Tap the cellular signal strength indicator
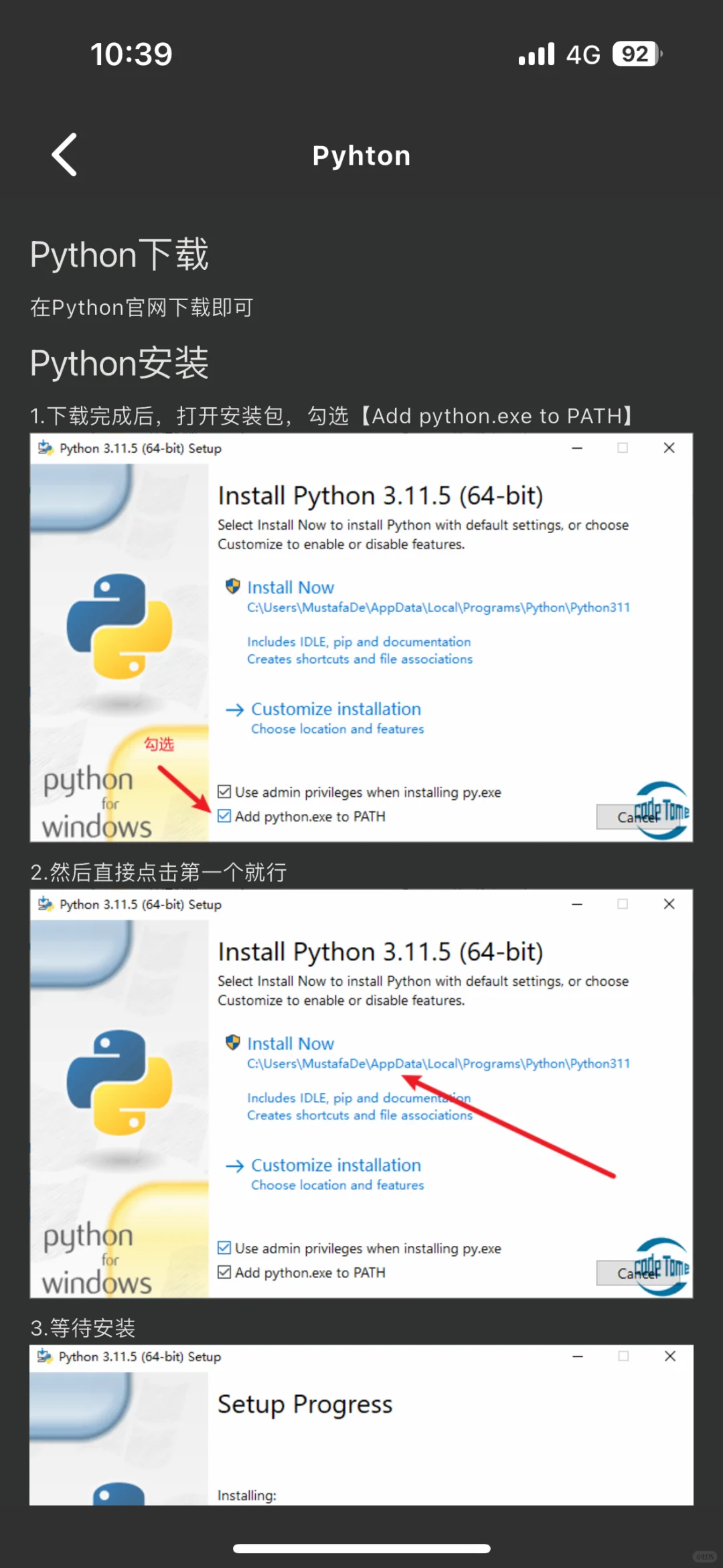Screen dimensions: 723x1568 click(537, 54)
